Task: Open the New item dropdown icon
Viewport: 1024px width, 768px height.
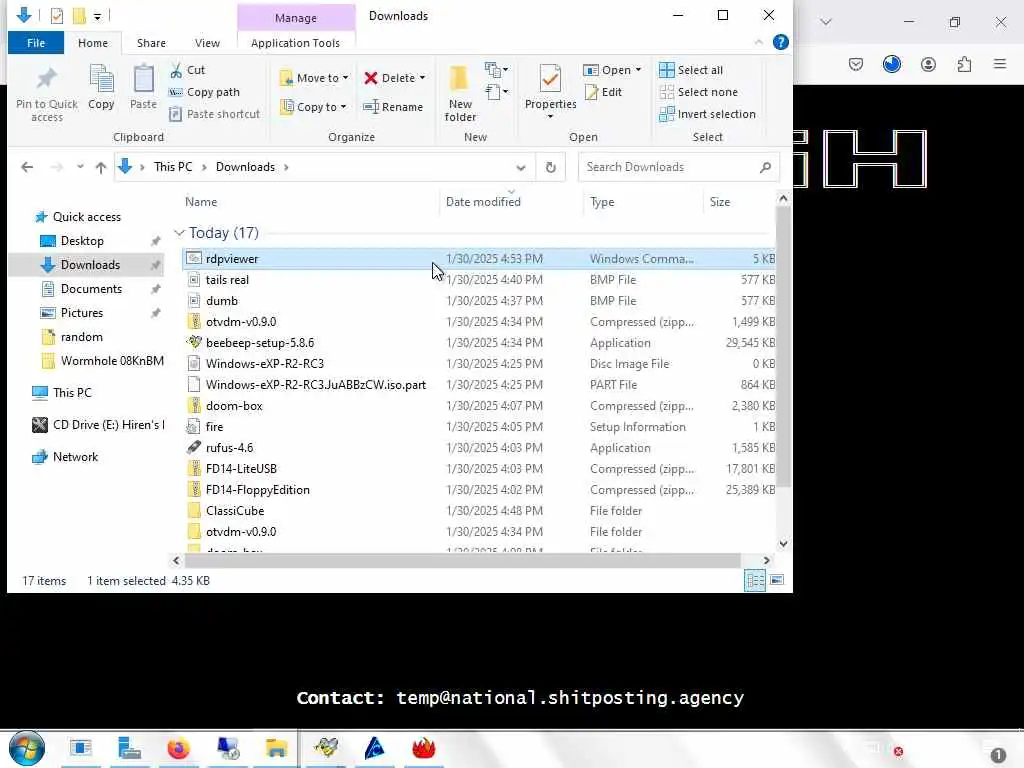Action: tap(496, 69)
